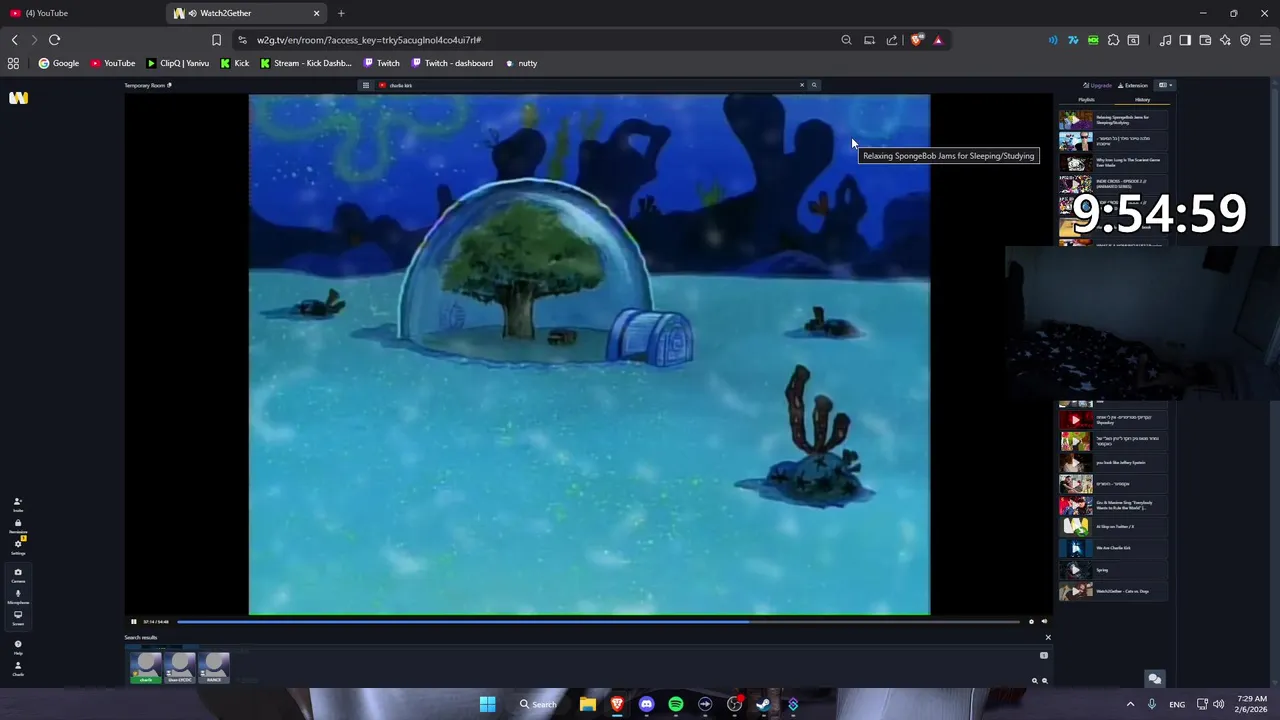Open the system volume tray icon

pyautogui.click(x=1218, y=704)
